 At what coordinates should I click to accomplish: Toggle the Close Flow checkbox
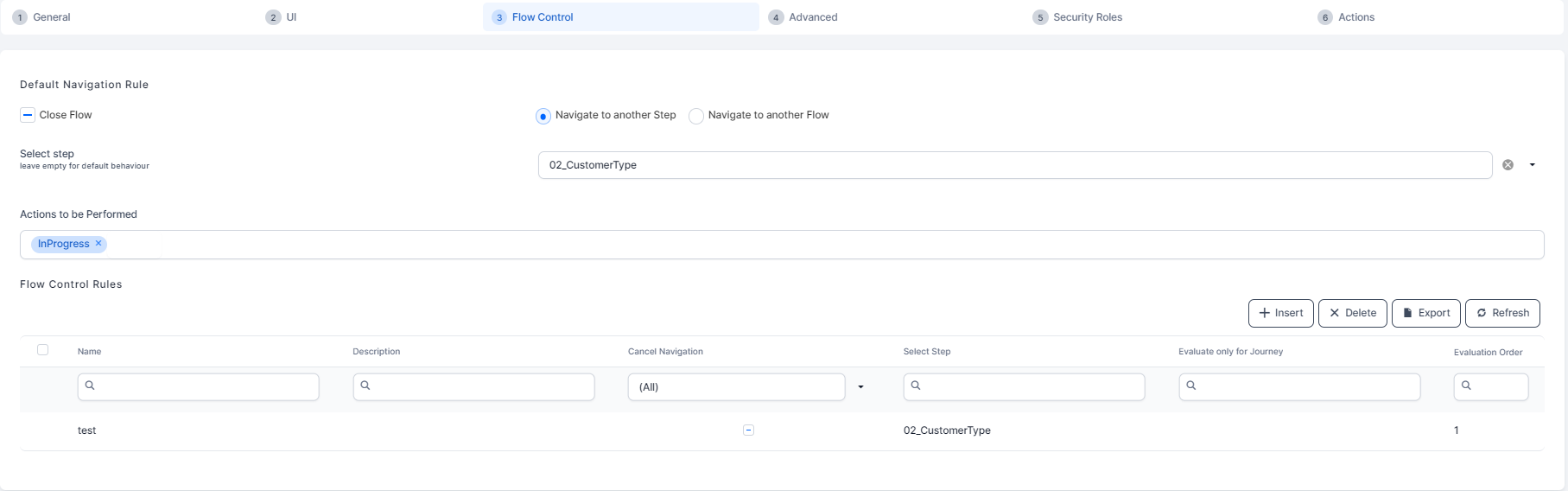coord(28,115)
